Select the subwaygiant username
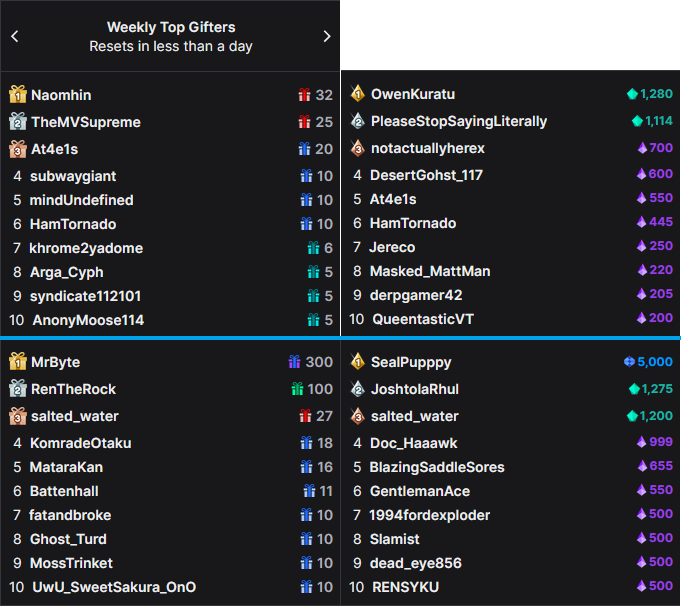This screenshot has width=681, height=606. 73,176
